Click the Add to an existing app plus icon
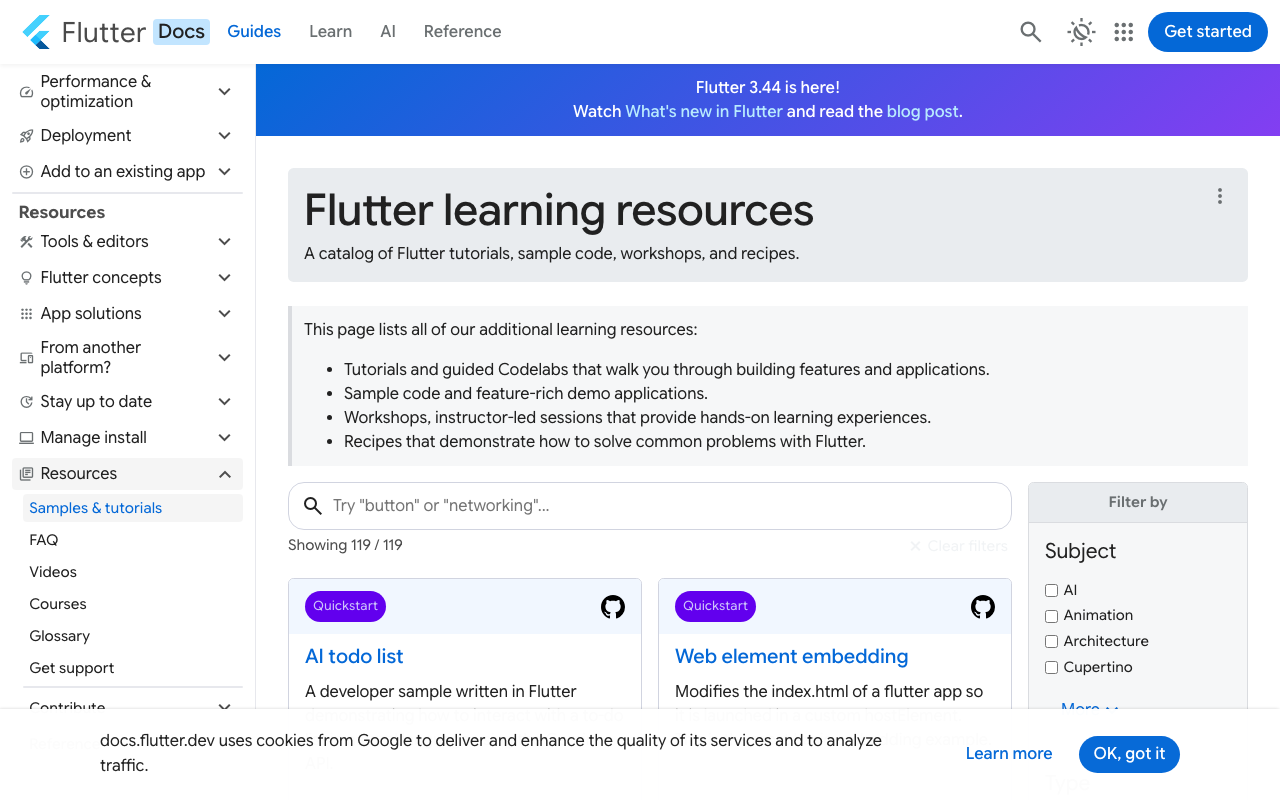 [x=27, y=172]
